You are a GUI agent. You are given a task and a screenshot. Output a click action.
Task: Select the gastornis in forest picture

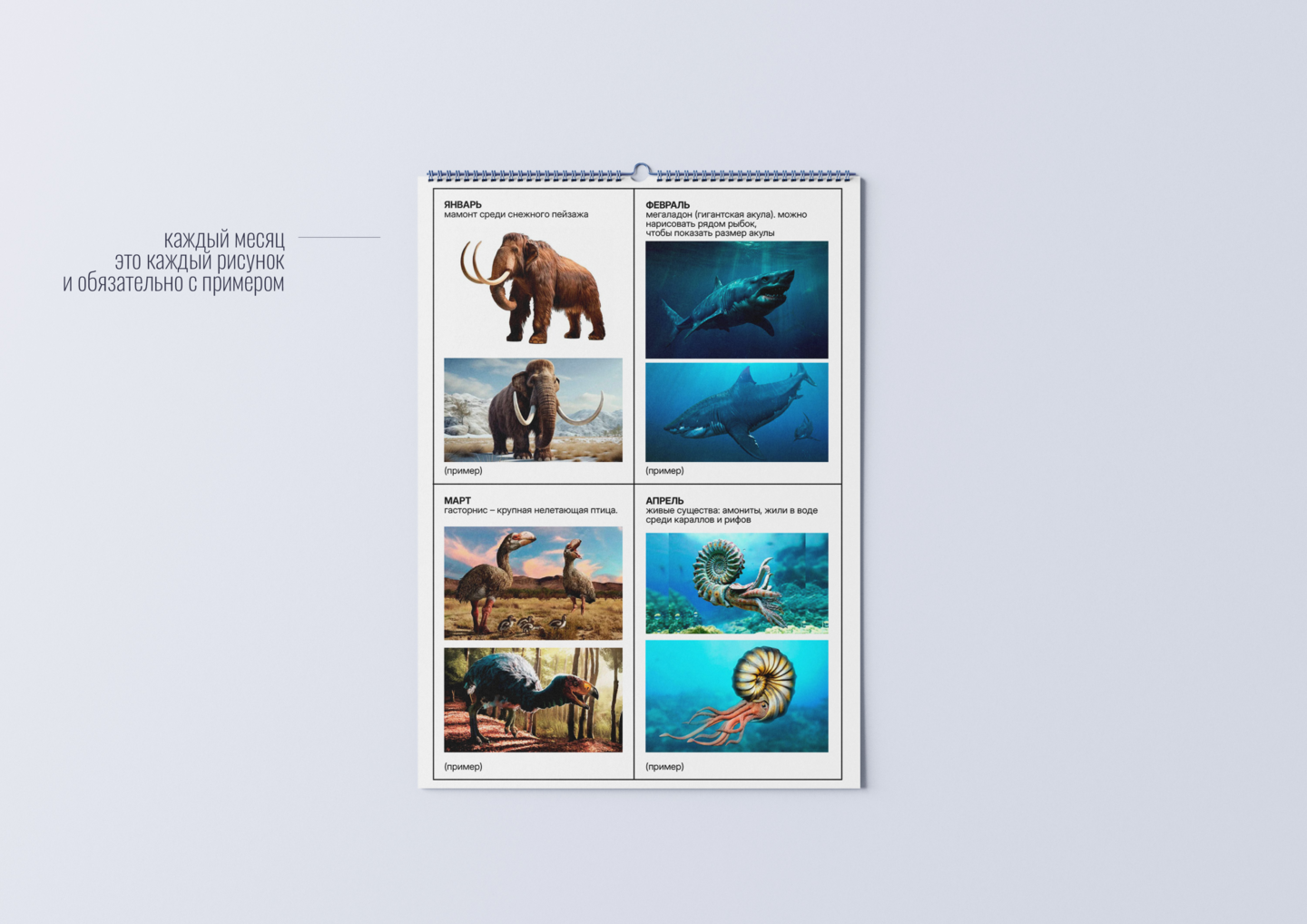coord(533,700)
